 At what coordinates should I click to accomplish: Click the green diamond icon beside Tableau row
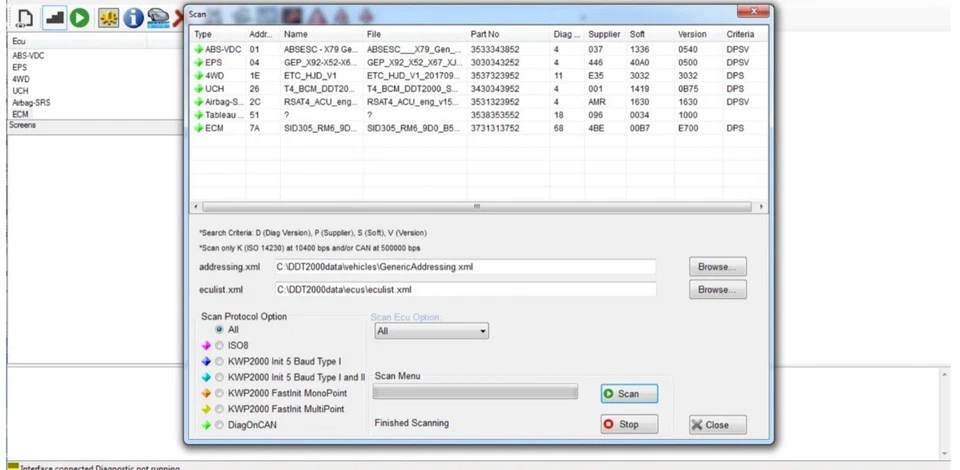click(198, 114)
